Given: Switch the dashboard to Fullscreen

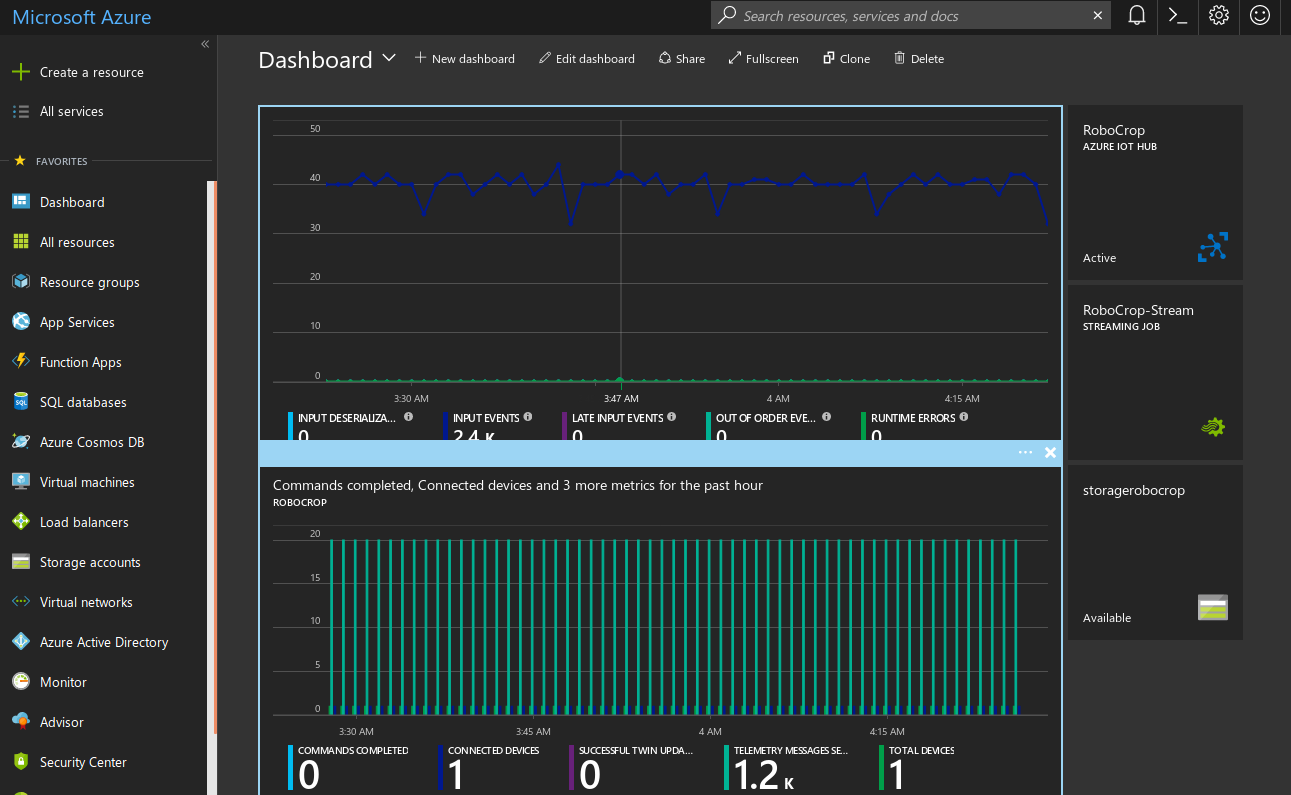Looking at the screenshot, I should (764, 59).
